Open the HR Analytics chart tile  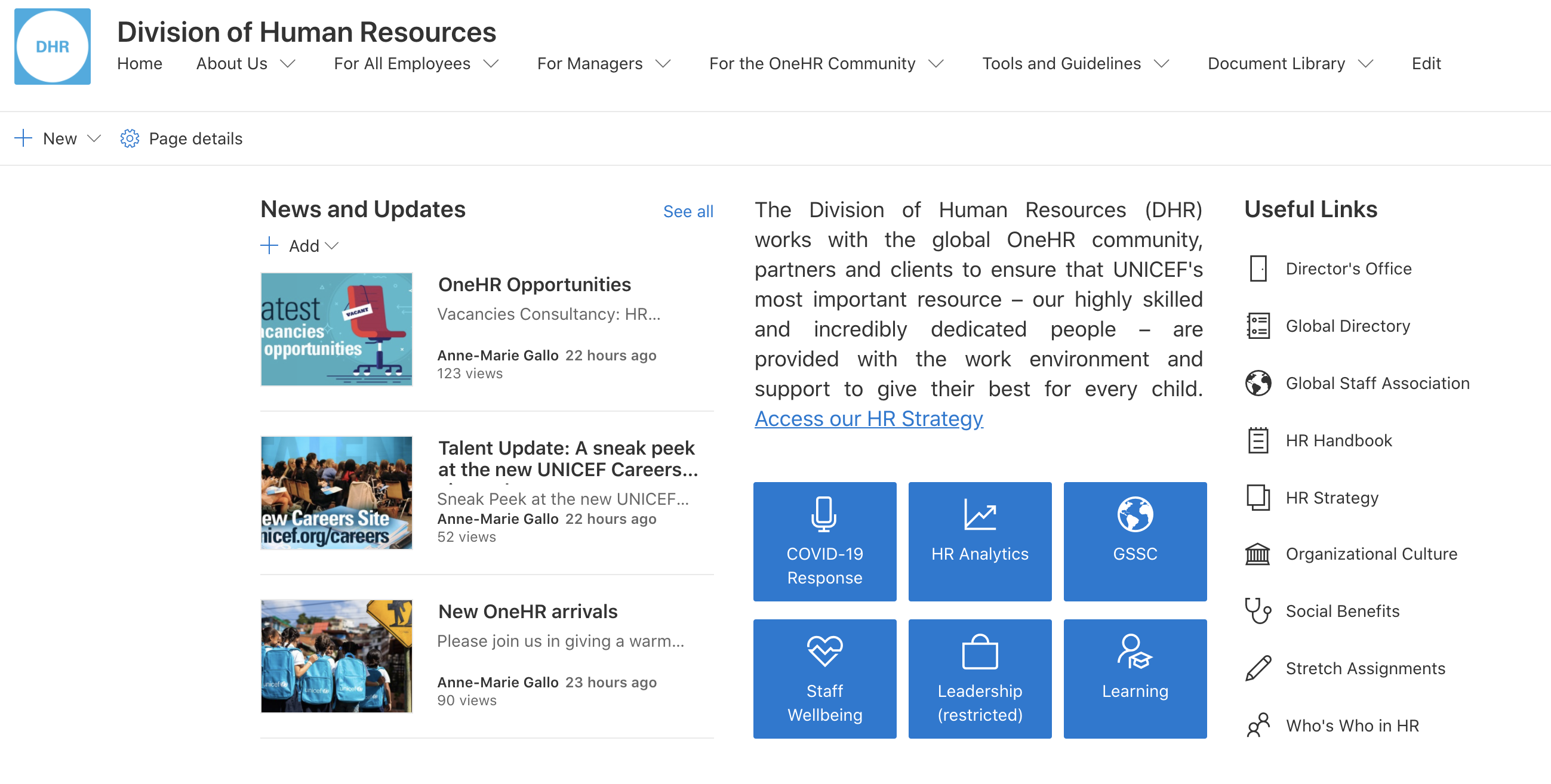point(979,541)
